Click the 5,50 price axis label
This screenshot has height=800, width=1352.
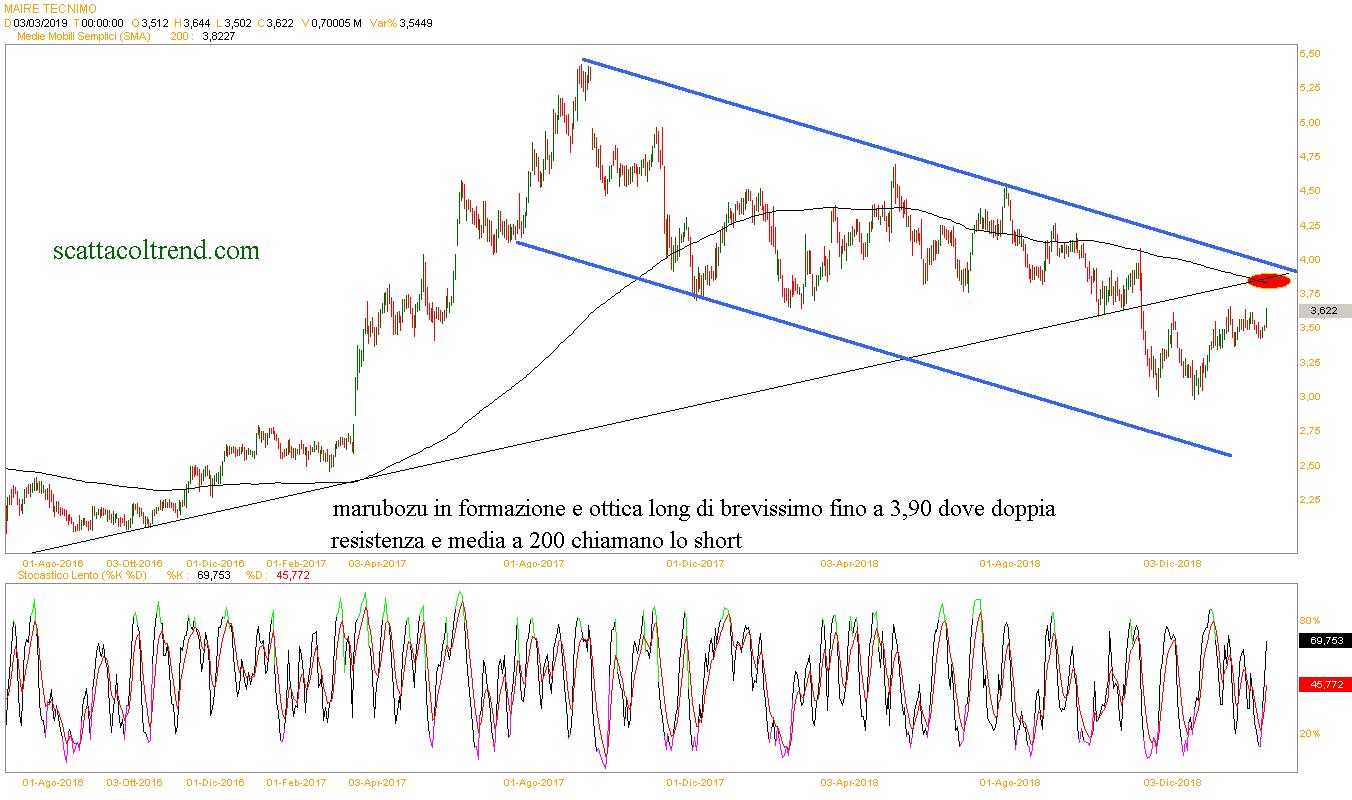click(x=1310, y=53)
